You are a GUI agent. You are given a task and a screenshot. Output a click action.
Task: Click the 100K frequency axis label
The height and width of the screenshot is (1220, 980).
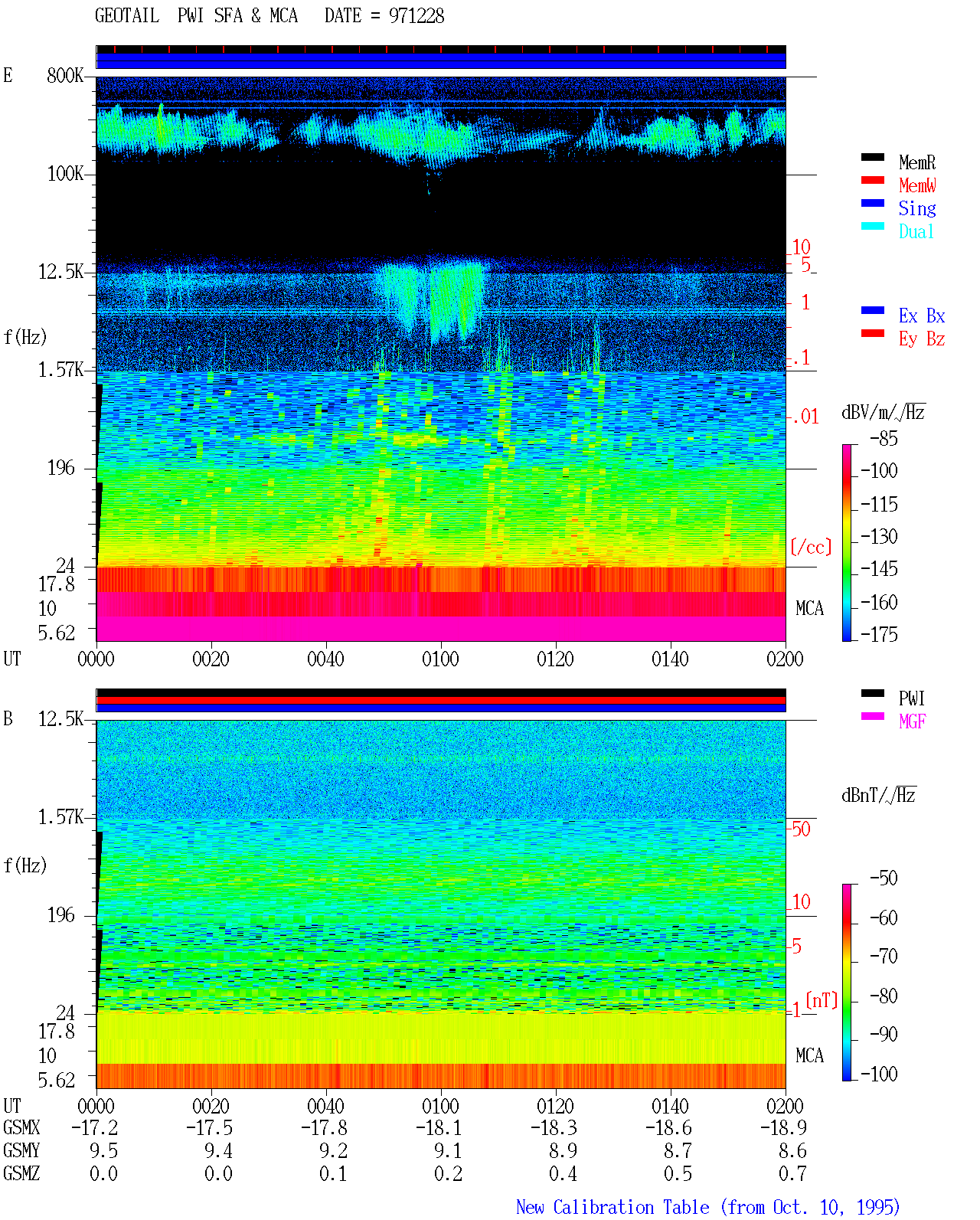point(65,173)
